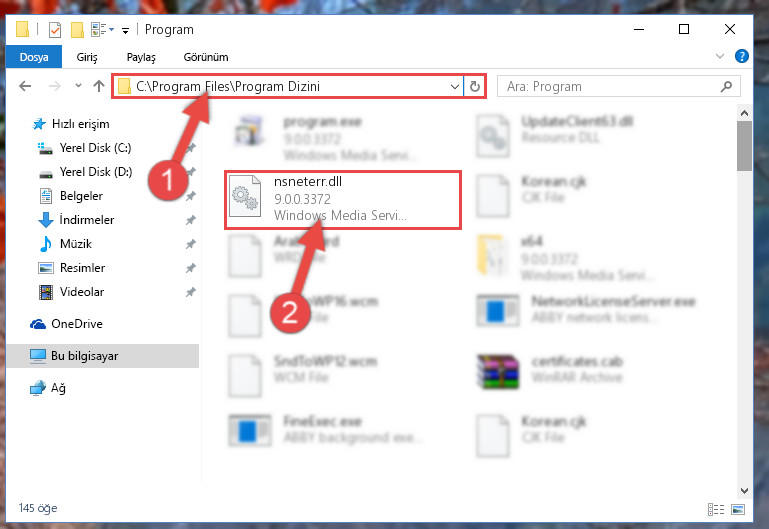Click the search magnifier icon
The height and width of the screenshot is (529, 769).
(x=726, y=87)
